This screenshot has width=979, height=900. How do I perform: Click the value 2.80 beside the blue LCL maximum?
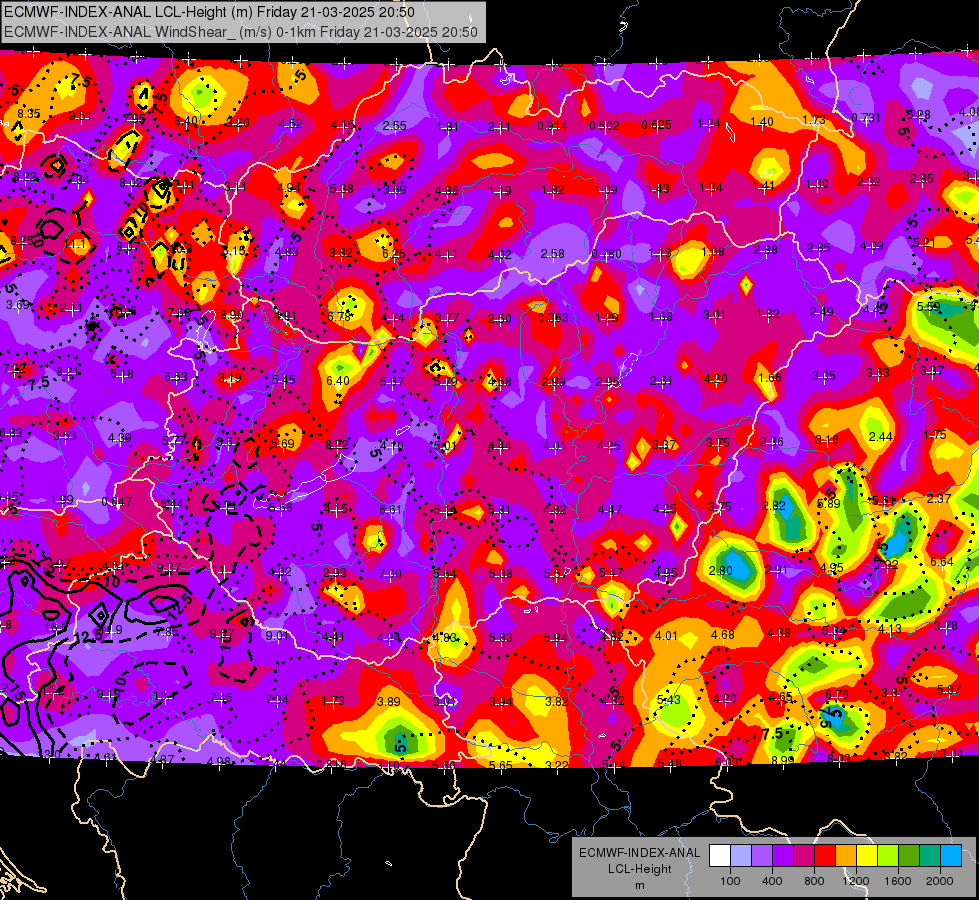click(x=721, y=570)
